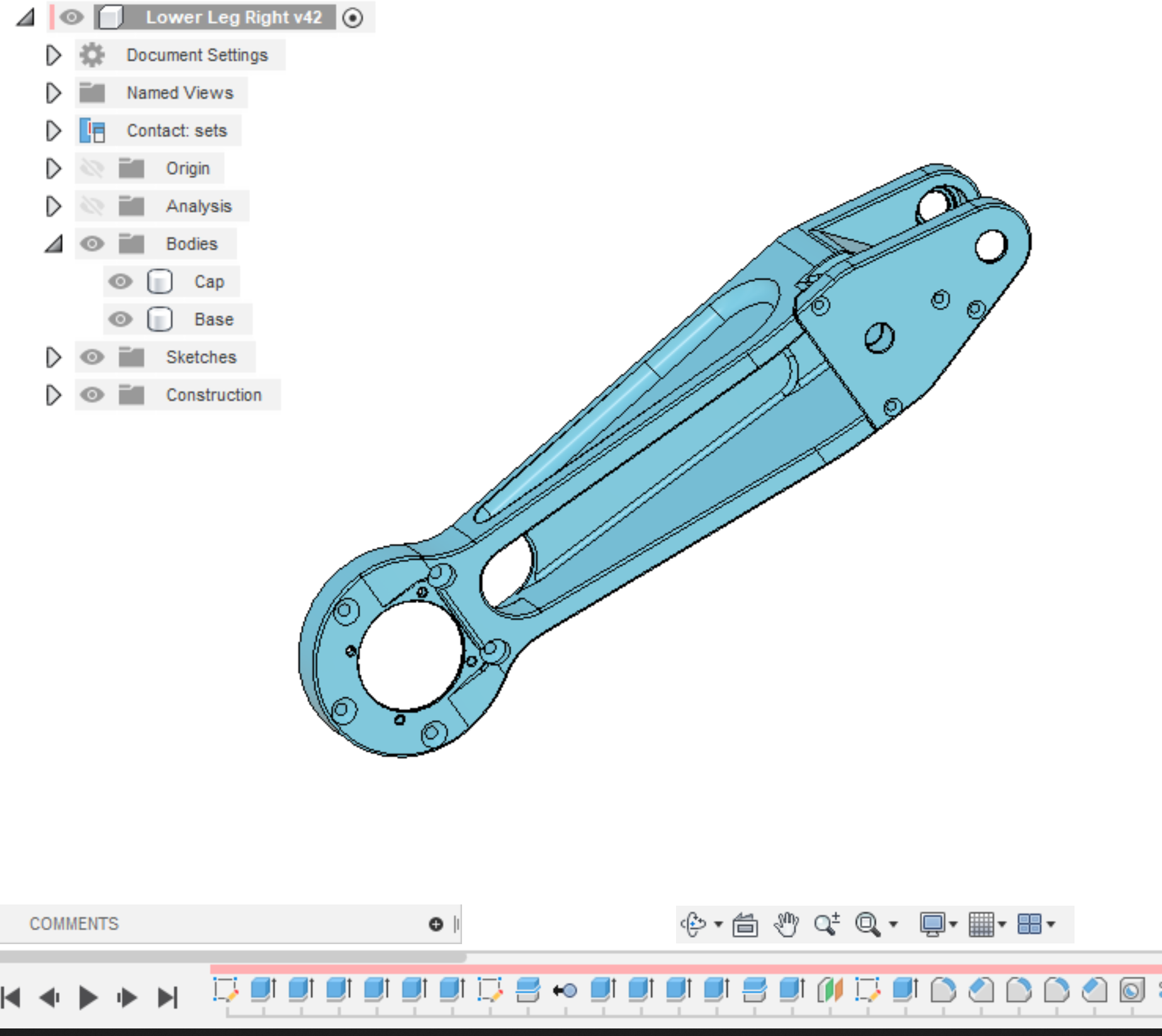Toggle visibility of the Base body
Screen dimensions: 1162x1036
[x=121, y=319]
